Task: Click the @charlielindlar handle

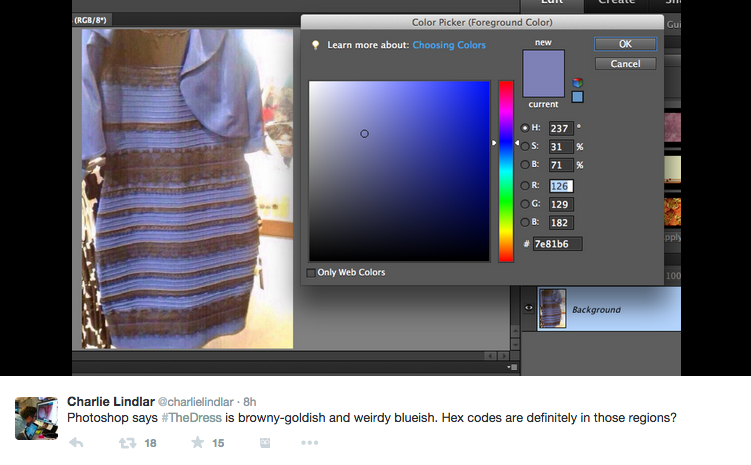Action: point(195,402)
